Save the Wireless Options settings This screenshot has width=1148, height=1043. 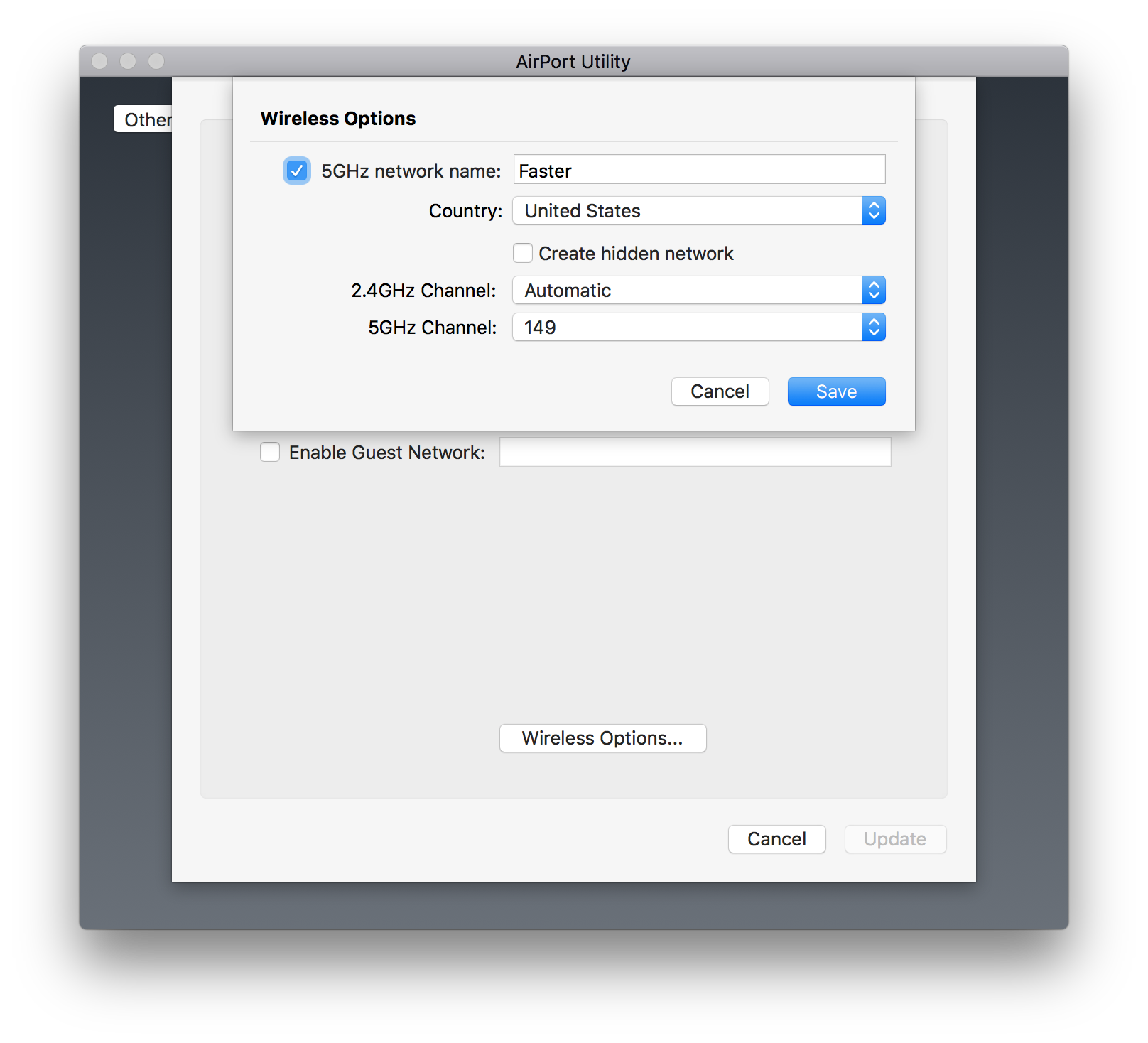[x=837, y=391]
